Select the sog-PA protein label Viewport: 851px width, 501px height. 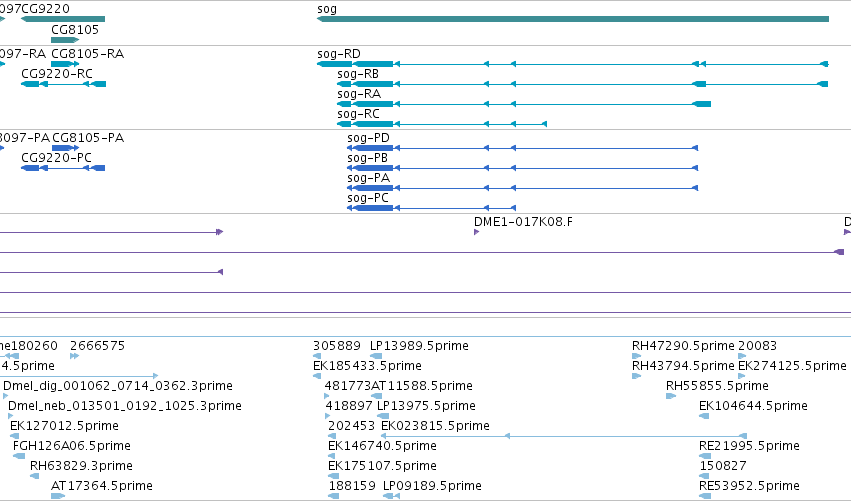369,178
